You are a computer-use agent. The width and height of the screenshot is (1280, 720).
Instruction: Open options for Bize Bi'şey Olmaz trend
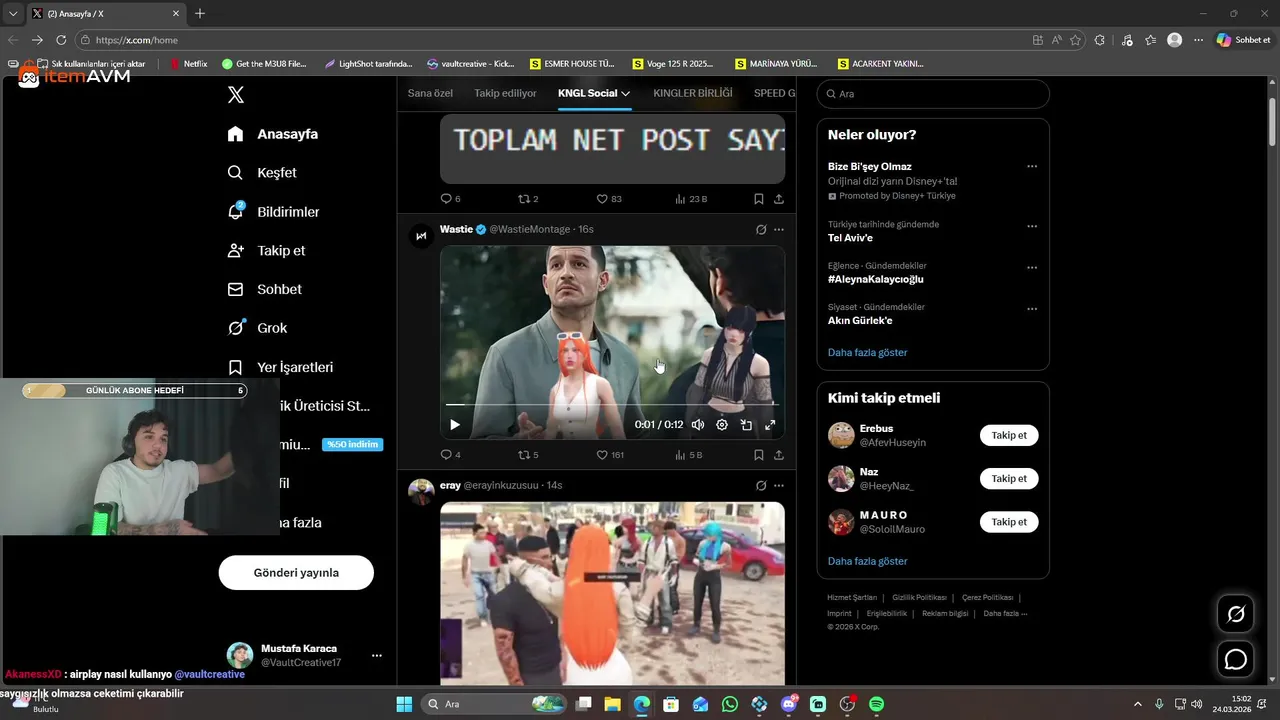(1032, 167)
